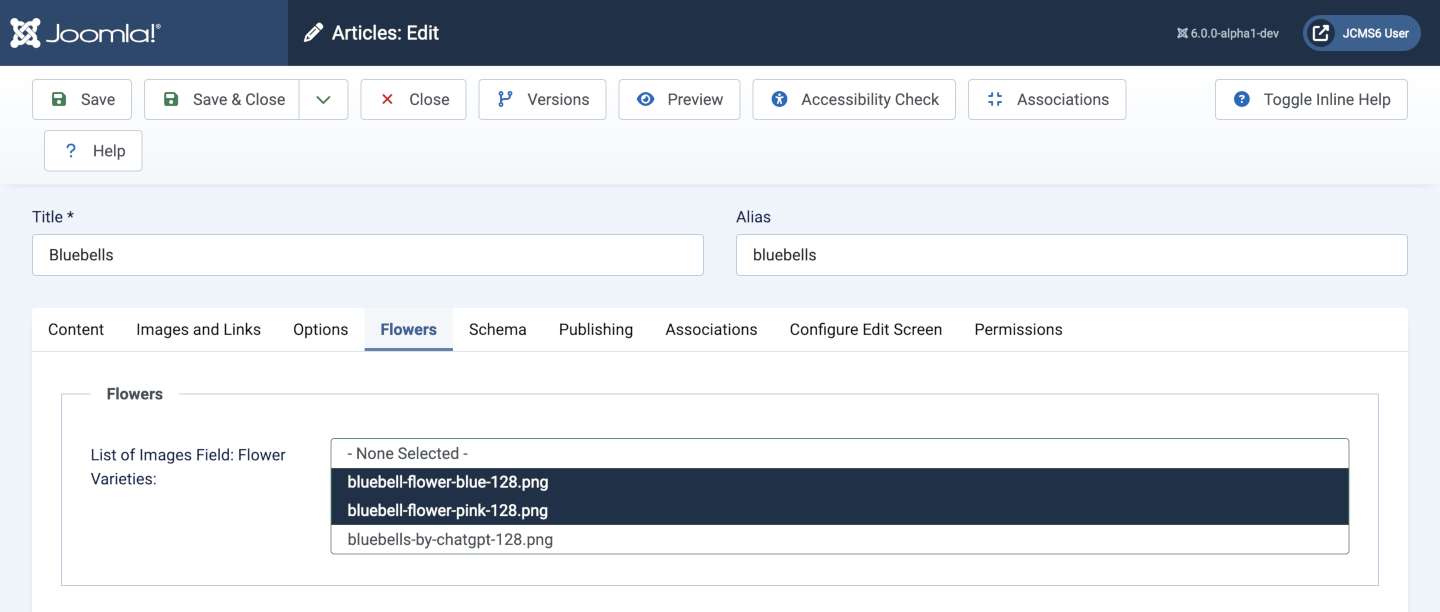Click the Save floppy disk icon
This screenshot has height=612, width=1440.
coord(59,99)
